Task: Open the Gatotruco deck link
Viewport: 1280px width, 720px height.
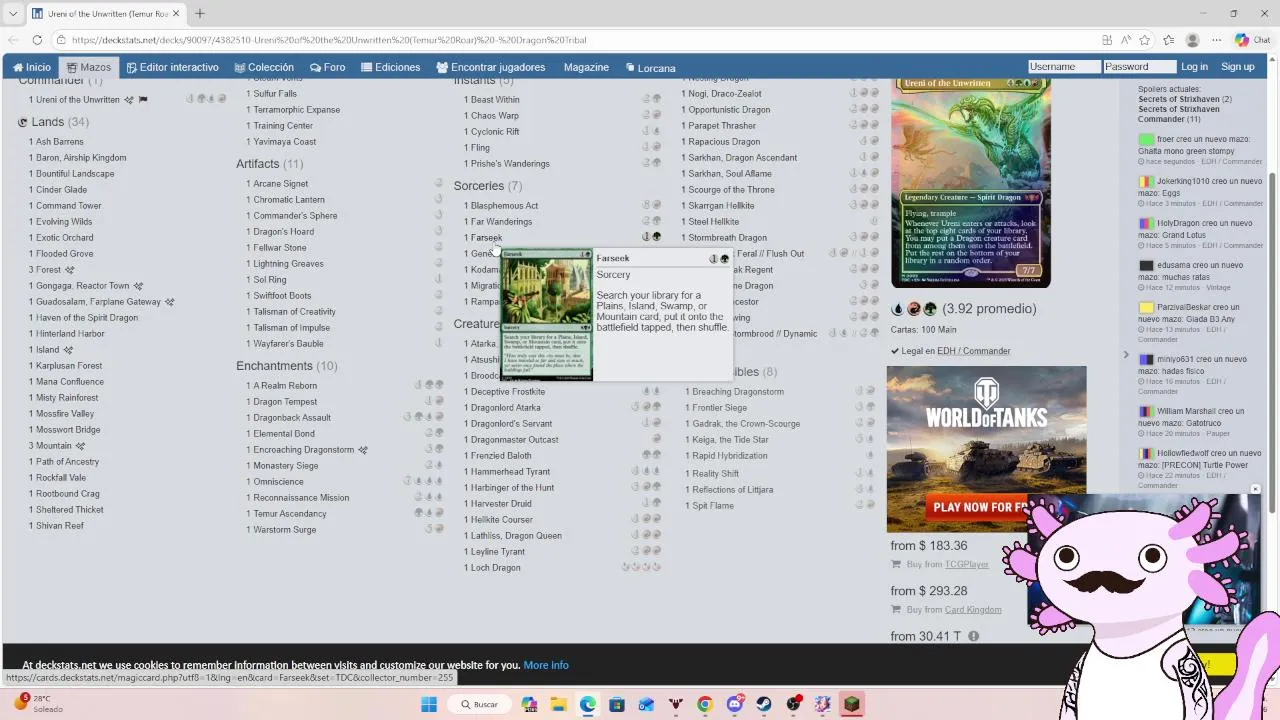Action: click(x=1184, y=423)
